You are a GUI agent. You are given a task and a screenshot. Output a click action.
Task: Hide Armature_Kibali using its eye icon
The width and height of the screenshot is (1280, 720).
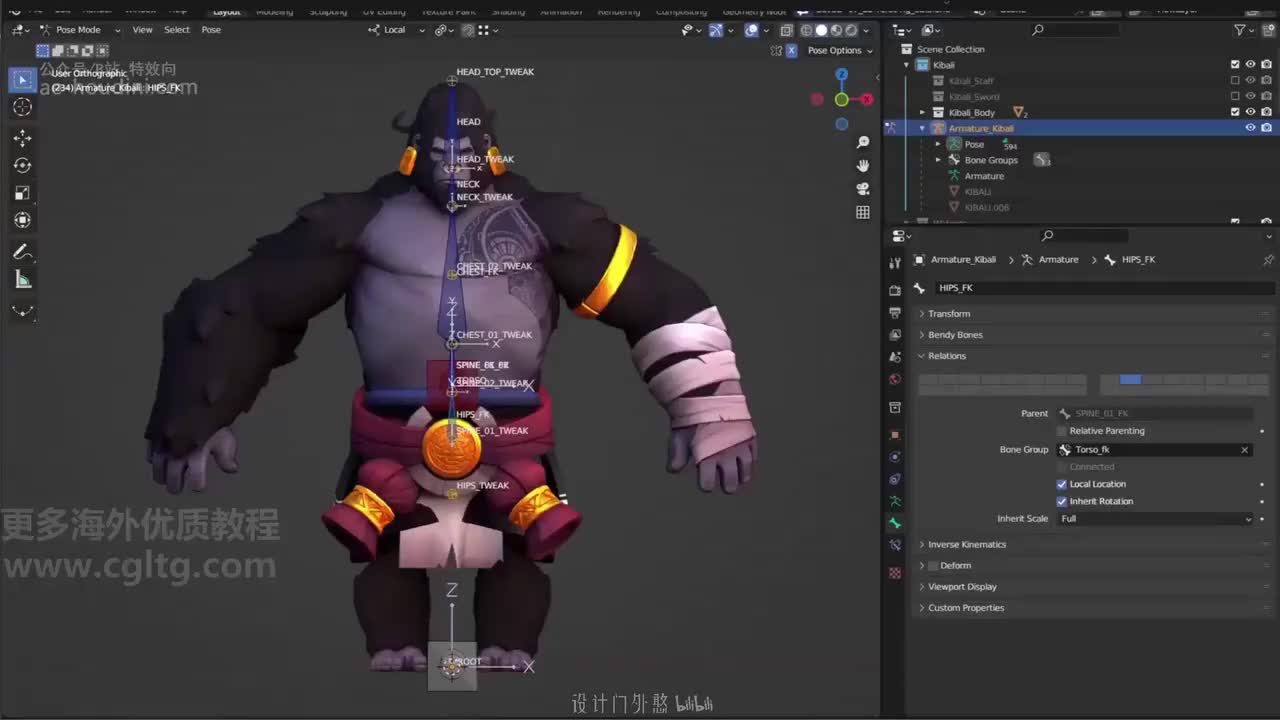pos(1250,128)
